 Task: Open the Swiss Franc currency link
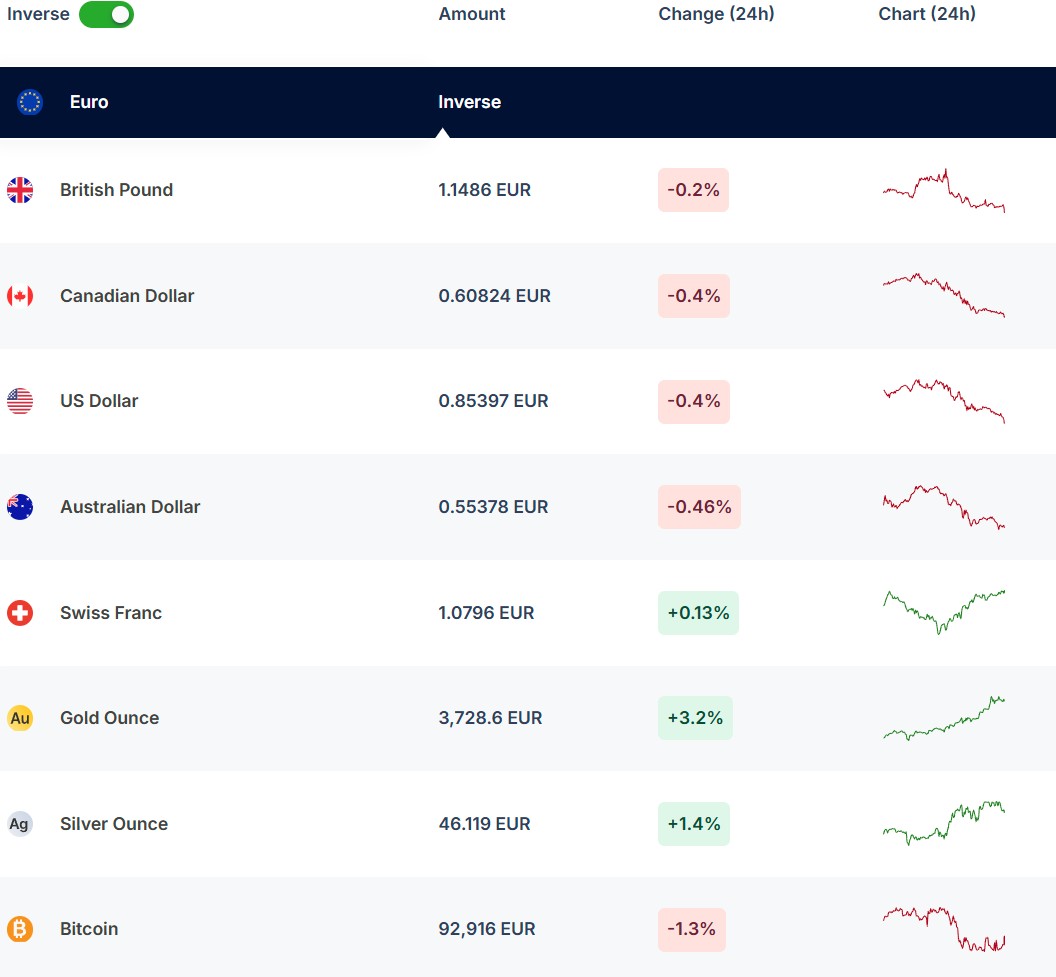[110, 613]
